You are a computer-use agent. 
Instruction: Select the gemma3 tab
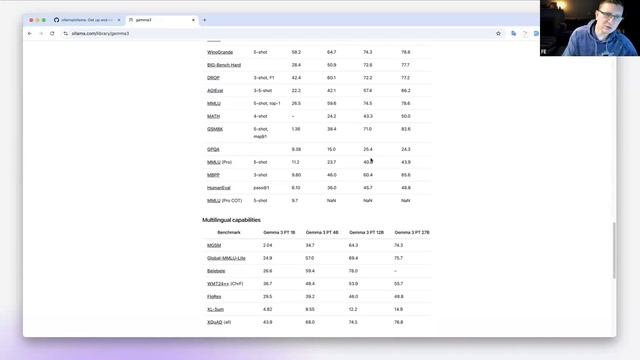pos(162,20)
